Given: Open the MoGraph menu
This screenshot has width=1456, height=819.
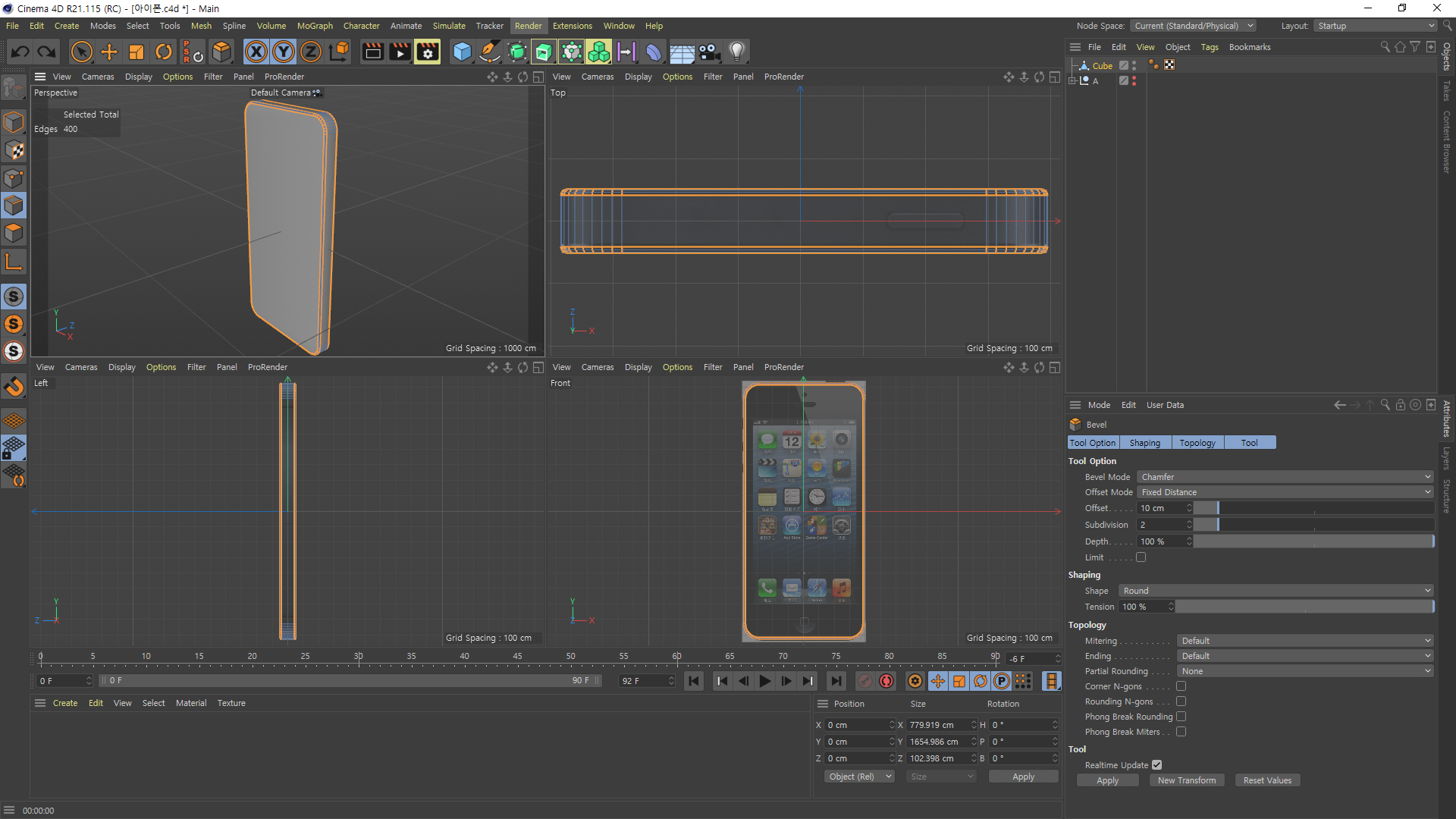Looking at the screenshot, I should pos(315,26).
